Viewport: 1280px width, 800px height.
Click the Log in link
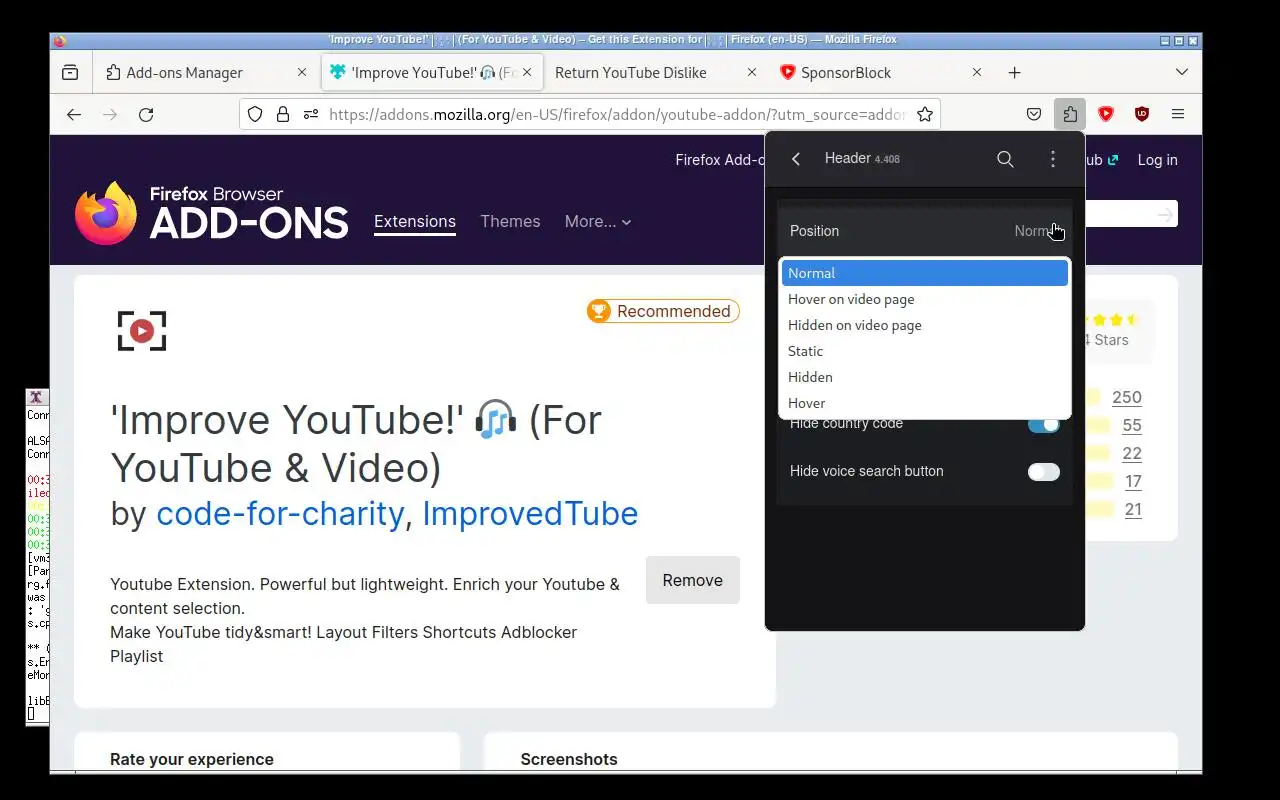click(x=1157, y=159)
